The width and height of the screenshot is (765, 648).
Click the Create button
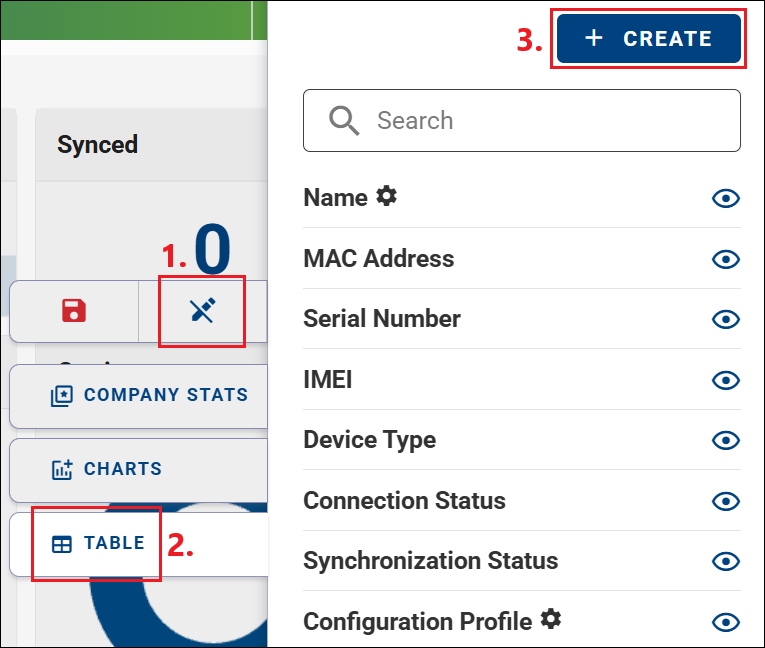648,39
